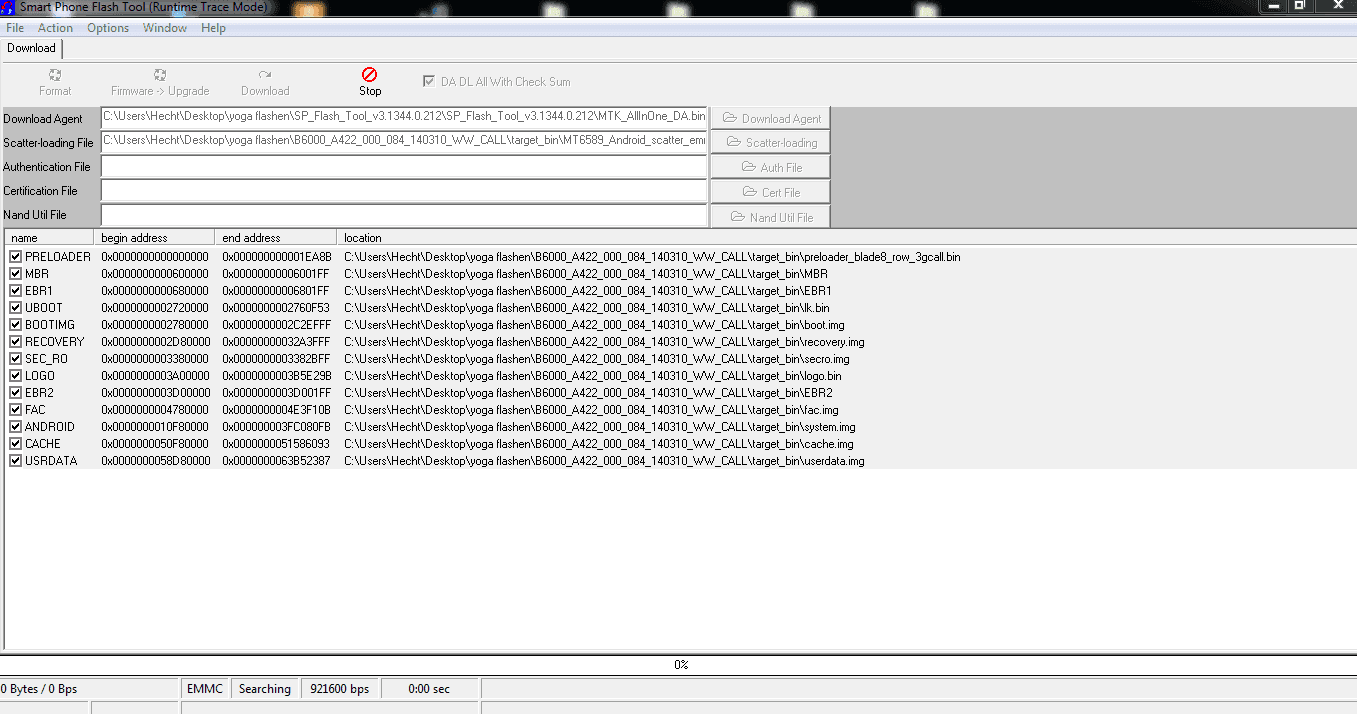Screen dimensions: 1357x714
Task: Click the Authentication File input field
Action: coord(404,166)
